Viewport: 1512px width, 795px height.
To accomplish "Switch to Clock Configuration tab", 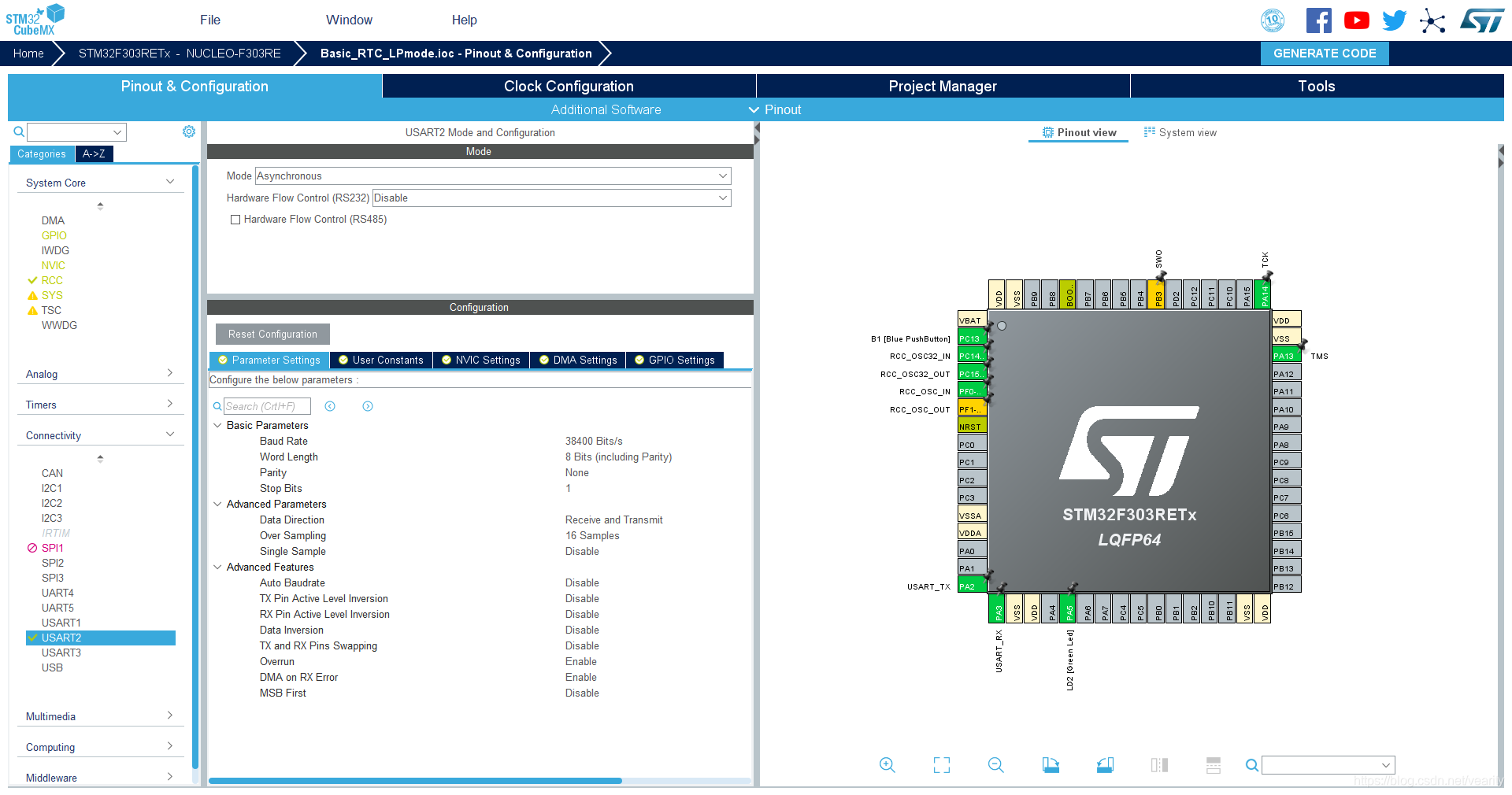I will 569,87.
